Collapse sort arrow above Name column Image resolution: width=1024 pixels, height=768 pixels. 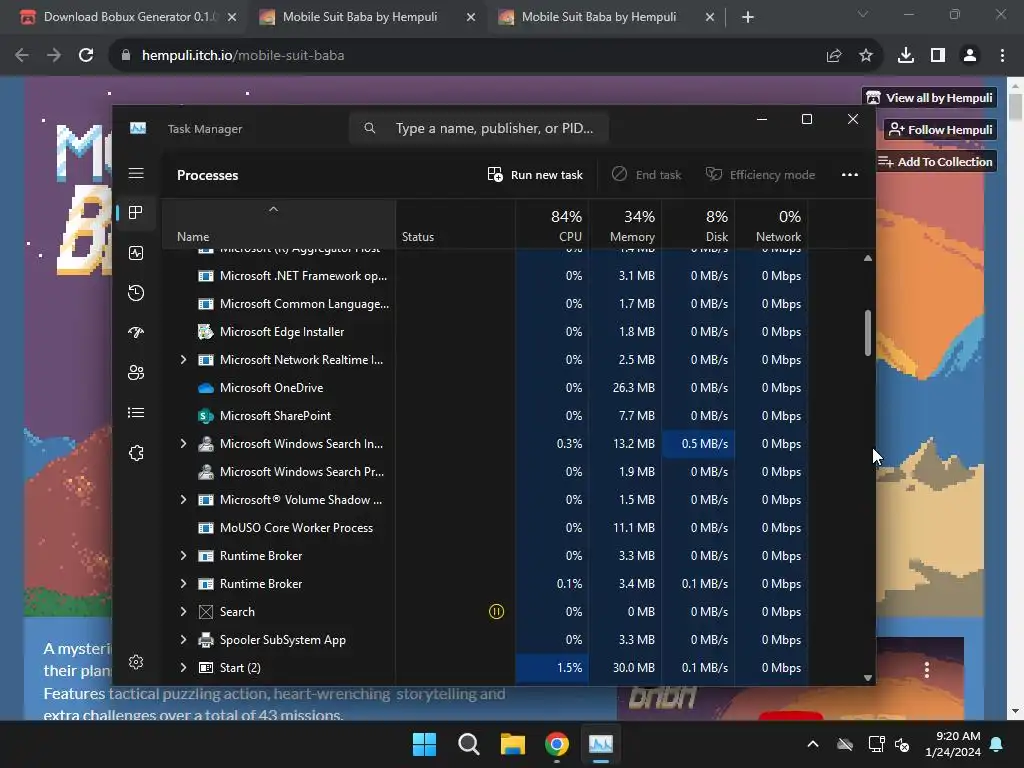pos(274,210)
